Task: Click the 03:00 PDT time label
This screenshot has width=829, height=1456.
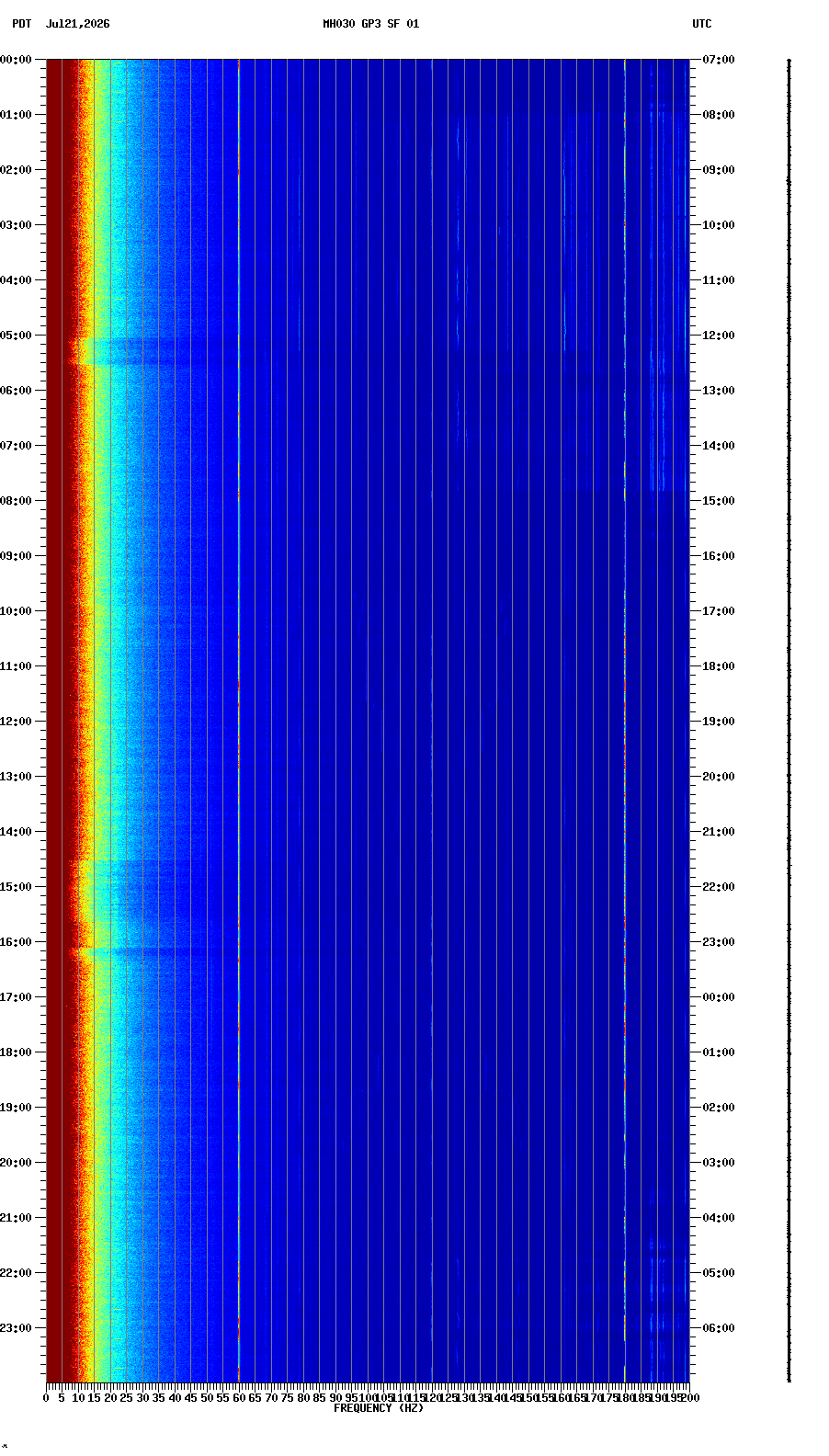Action: click(16, 225)
